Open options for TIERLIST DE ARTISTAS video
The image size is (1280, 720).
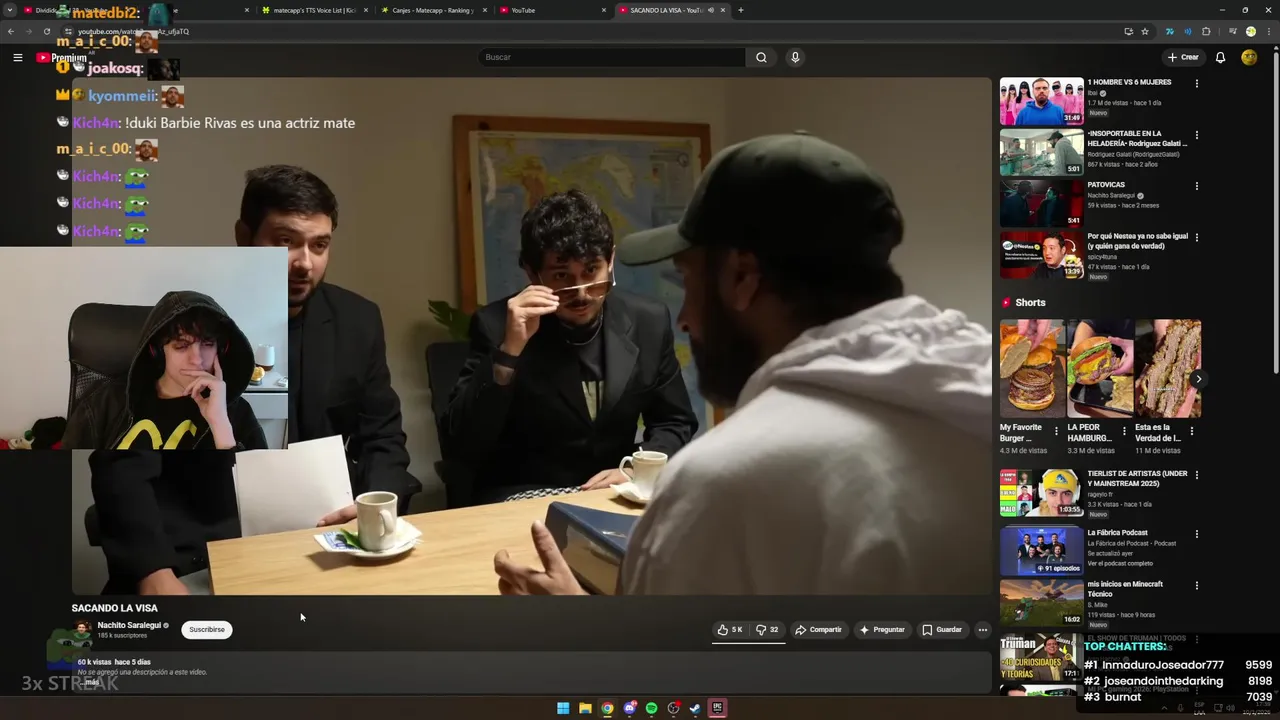[1196, 474]
